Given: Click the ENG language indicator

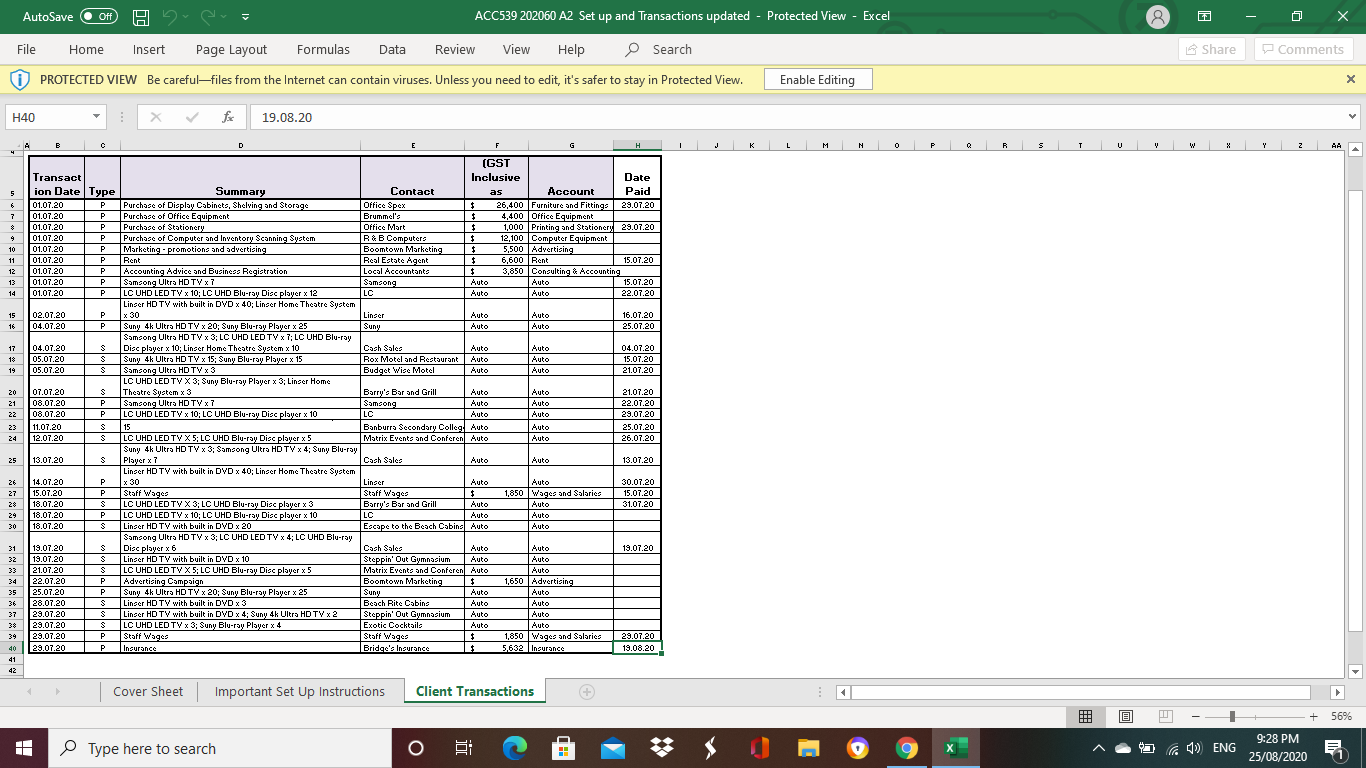Looking at the screenshot, I should [1224, 748].
